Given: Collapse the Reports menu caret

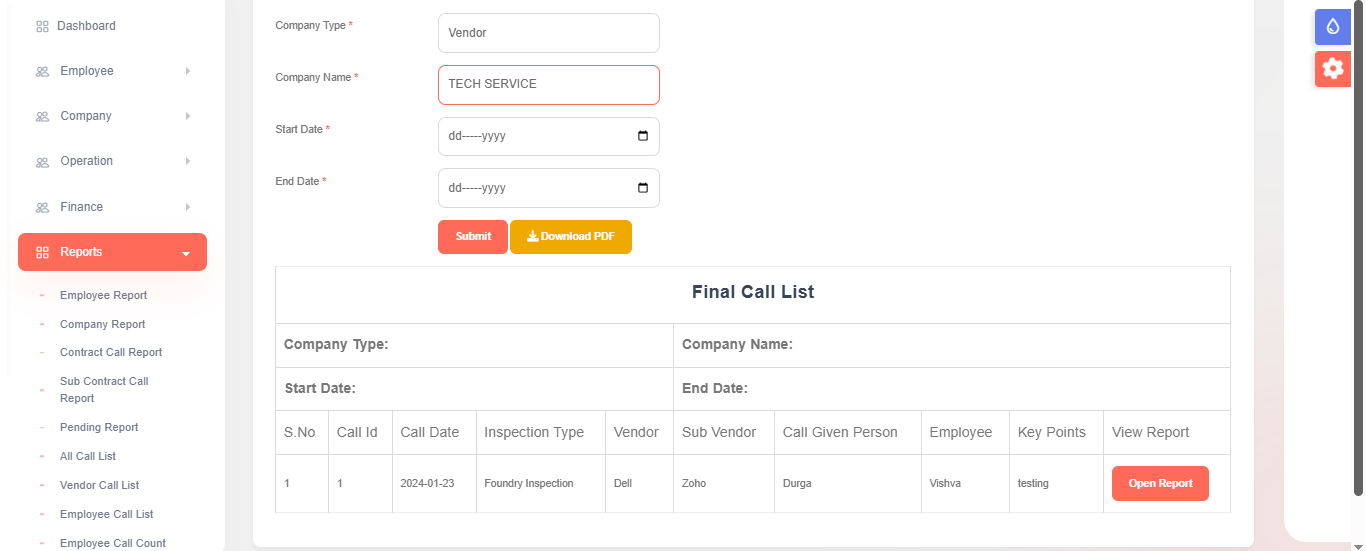Looking at the screenshot, I should 186,254.
